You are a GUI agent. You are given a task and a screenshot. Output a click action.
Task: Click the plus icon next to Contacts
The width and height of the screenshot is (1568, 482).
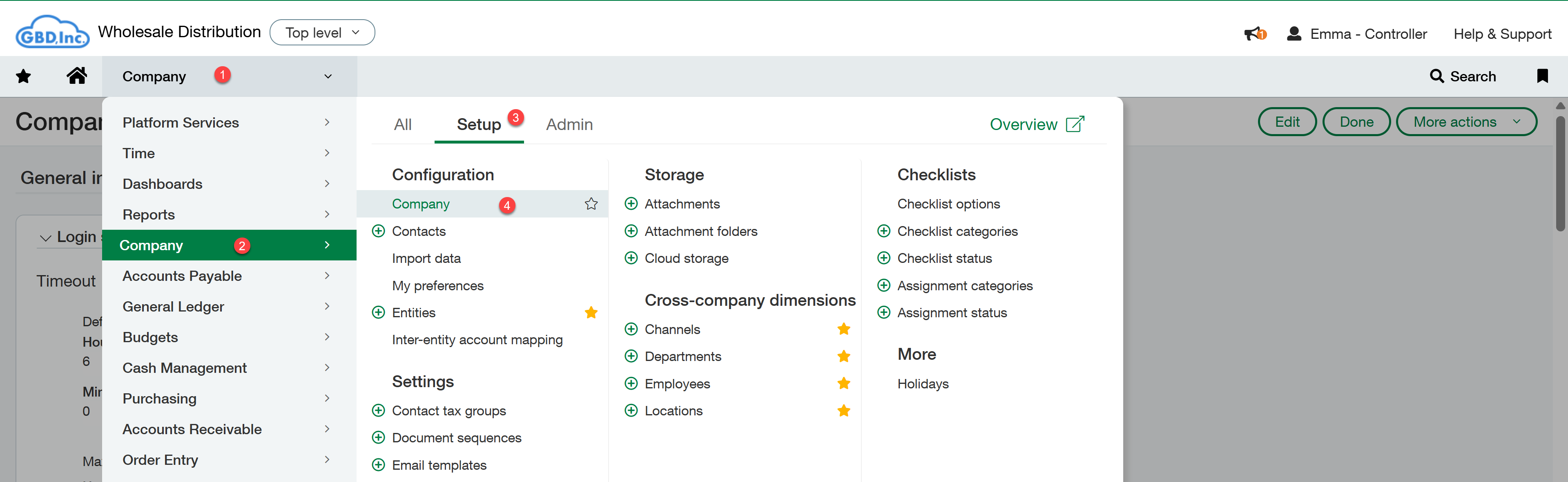pos(378,231)
